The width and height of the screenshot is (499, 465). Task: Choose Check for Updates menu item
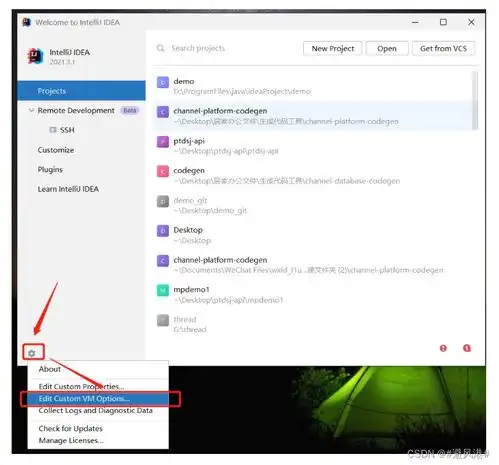(98, 428)
